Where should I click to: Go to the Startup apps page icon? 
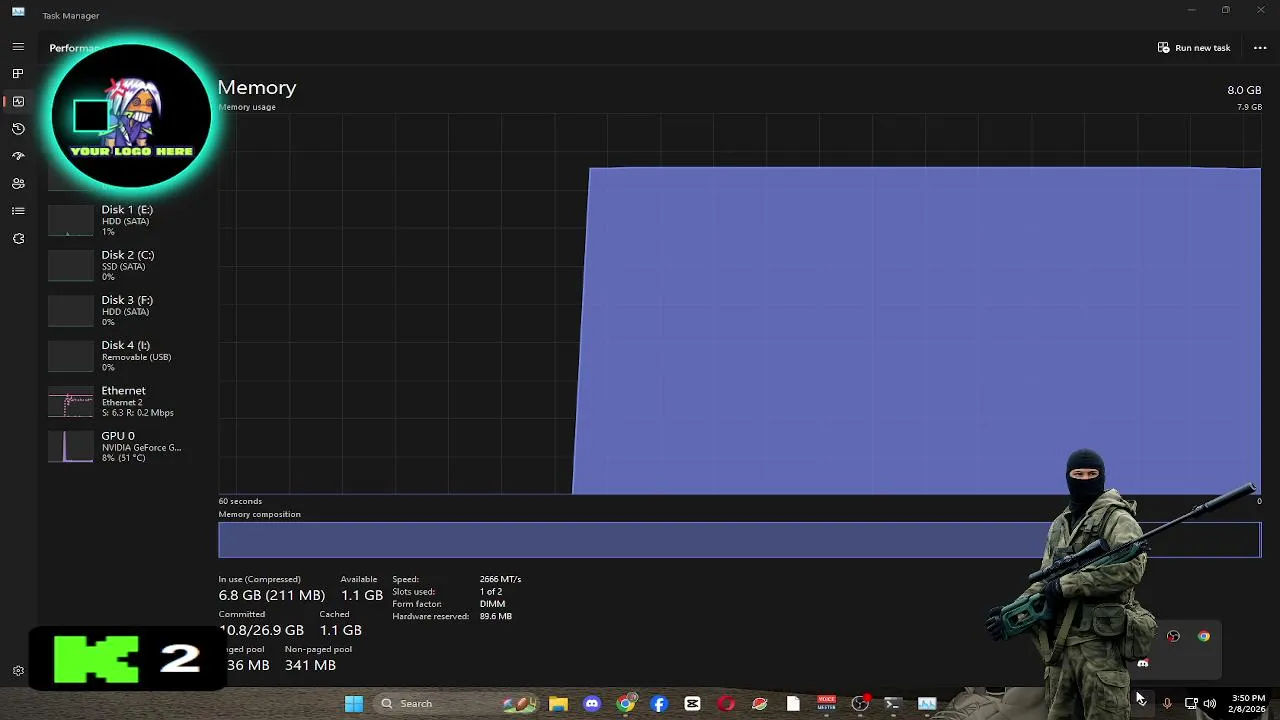(18, 156)
